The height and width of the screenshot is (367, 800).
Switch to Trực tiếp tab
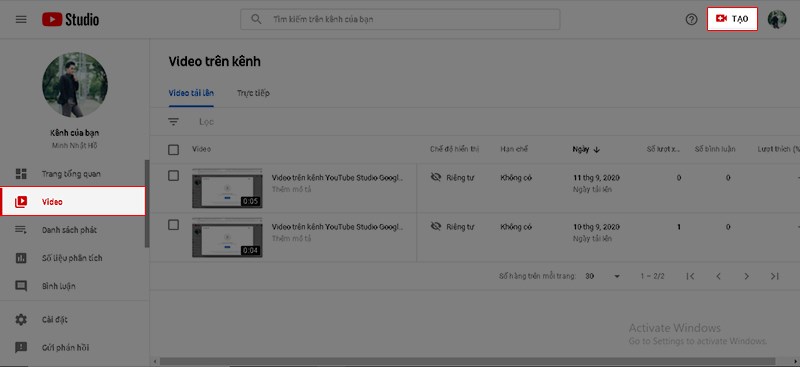click(x=253, y=93)
